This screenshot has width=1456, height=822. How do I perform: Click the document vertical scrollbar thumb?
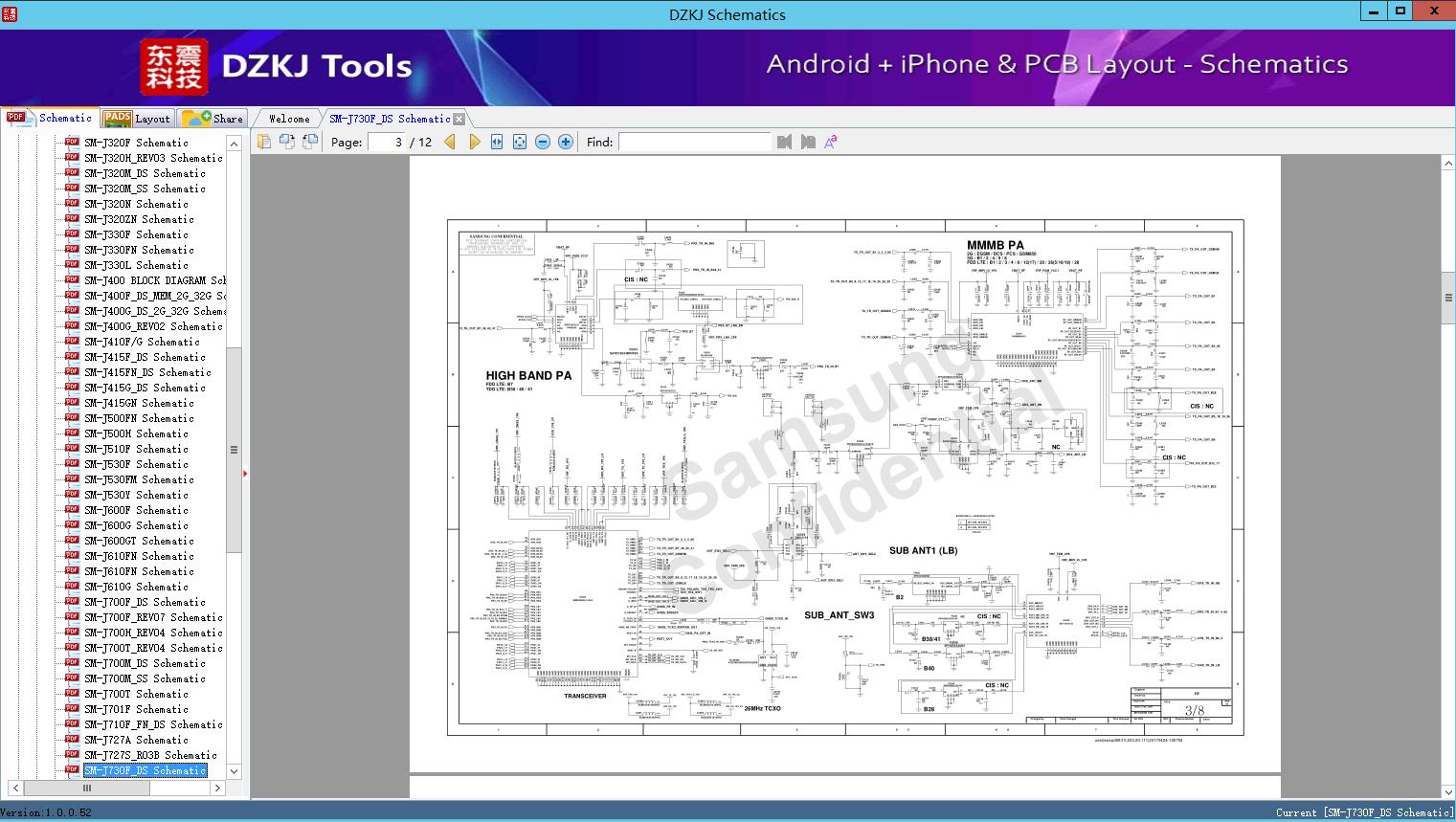tap(1448, 298)
